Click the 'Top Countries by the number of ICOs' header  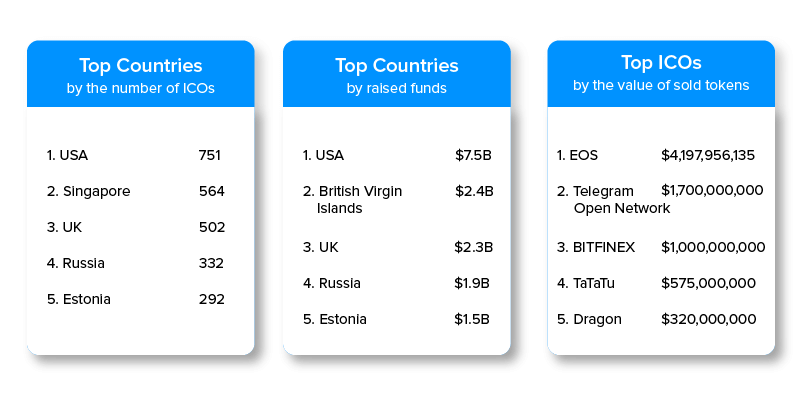point(140,75)
